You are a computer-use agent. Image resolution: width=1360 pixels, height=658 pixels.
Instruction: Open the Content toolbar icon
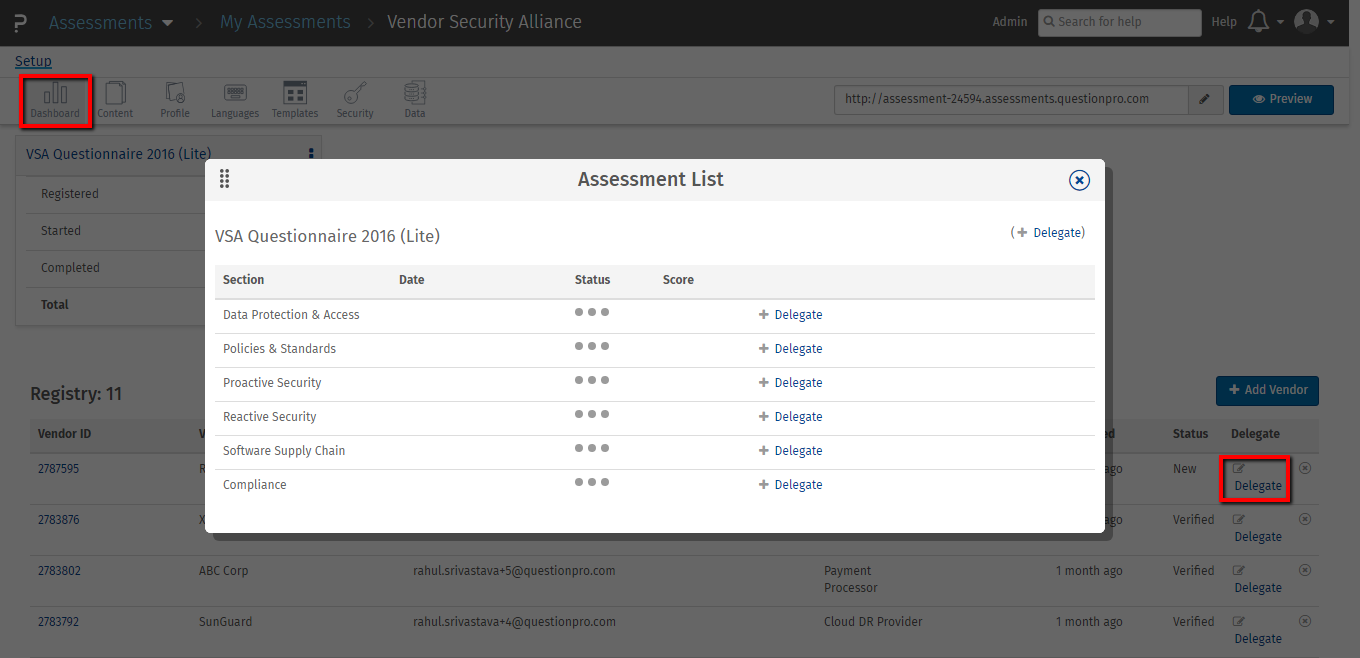(115, 100)
